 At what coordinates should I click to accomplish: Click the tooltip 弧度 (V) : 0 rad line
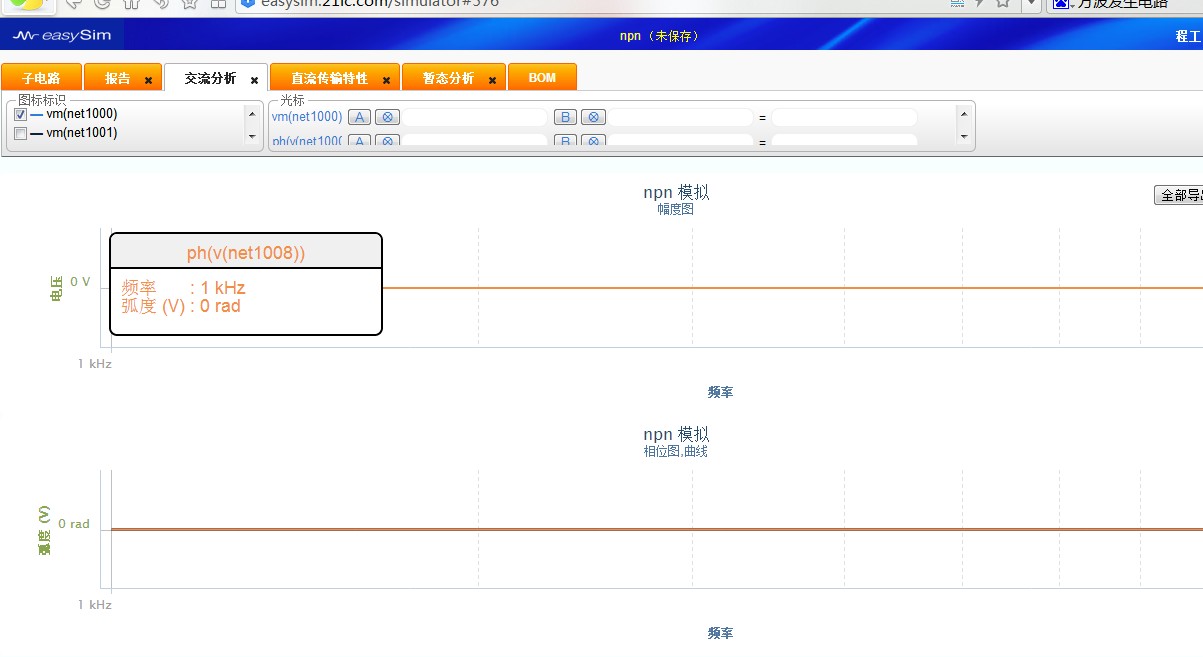pyautogui.click(x=181, y=306)
